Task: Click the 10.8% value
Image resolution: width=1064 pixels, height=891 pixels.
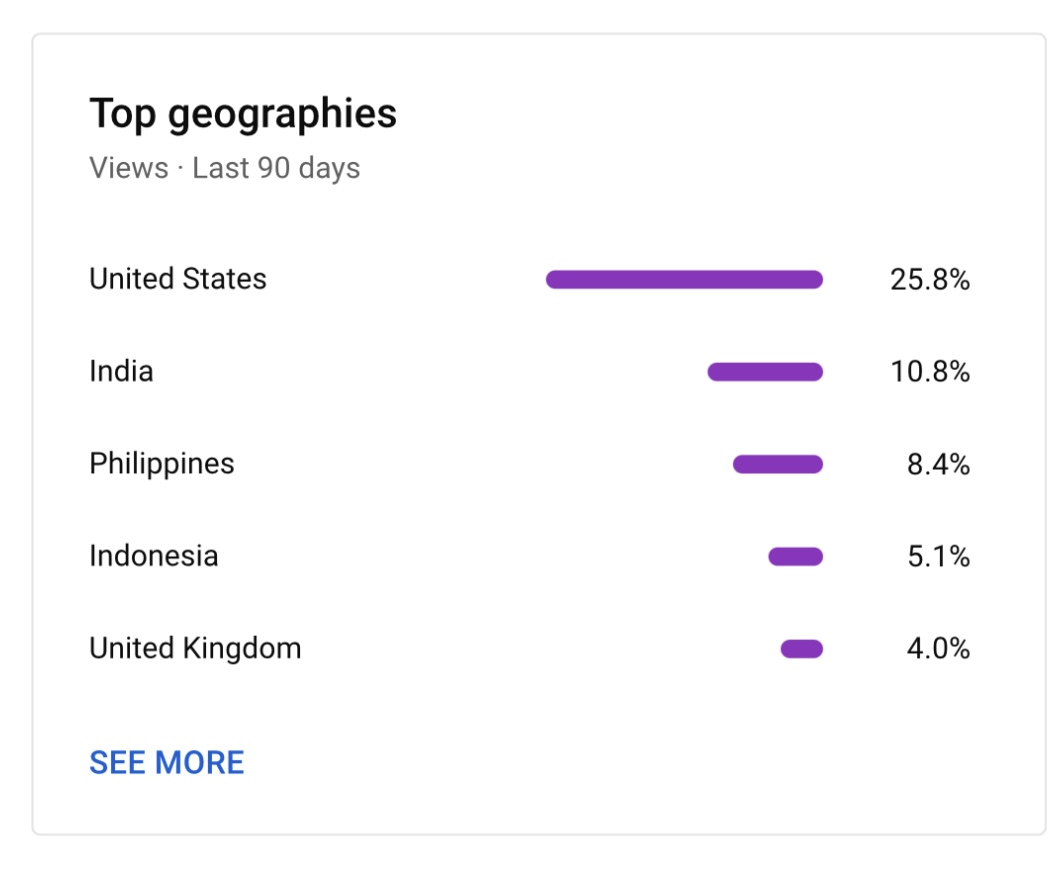Action: (x=930, y=372)
